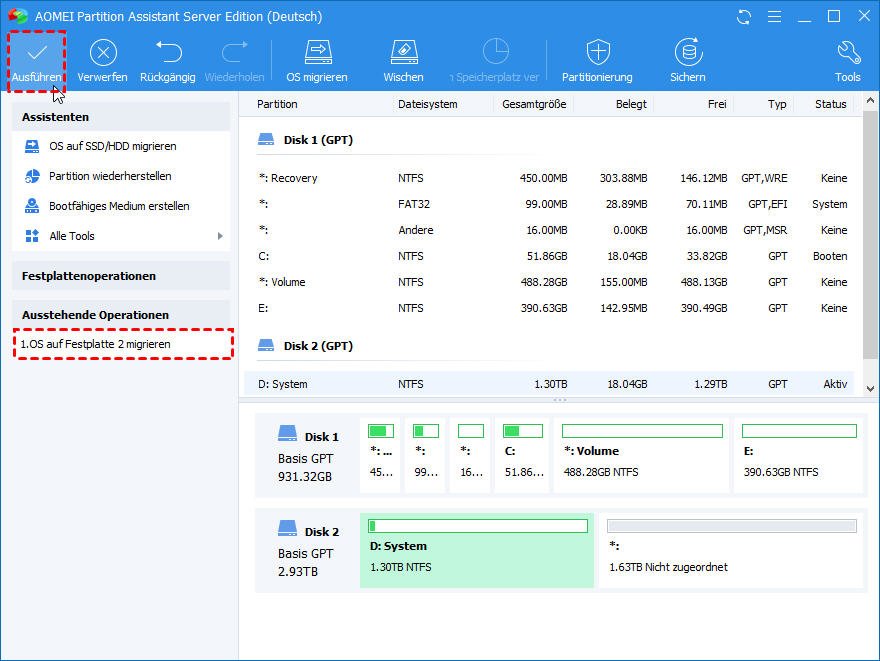Select the Wischen wipe icon
The image size is (880, 661).
click(403, 53)
